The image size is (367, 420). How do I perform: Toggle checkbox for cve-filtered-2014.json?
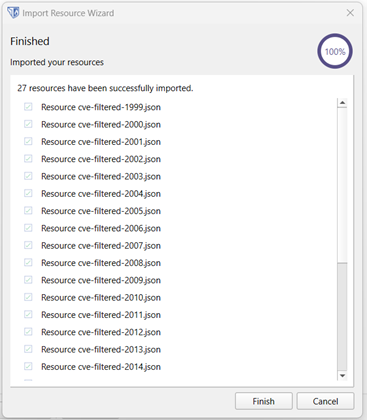pyautogui.click(x=28, y=367)
